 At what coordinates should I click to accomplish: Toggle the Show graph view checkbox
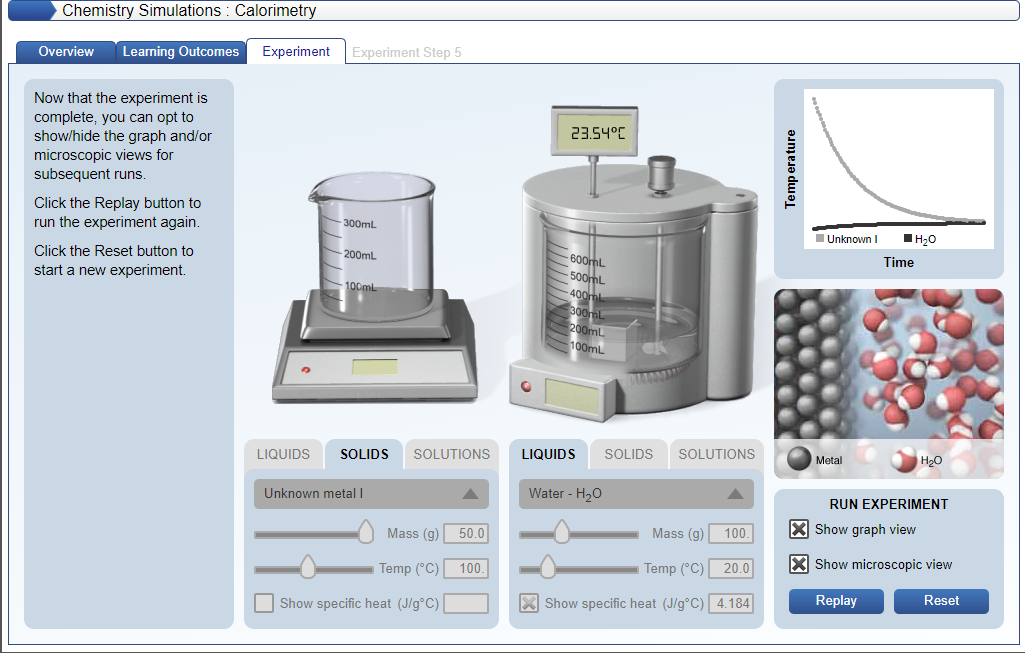(798, 531)
